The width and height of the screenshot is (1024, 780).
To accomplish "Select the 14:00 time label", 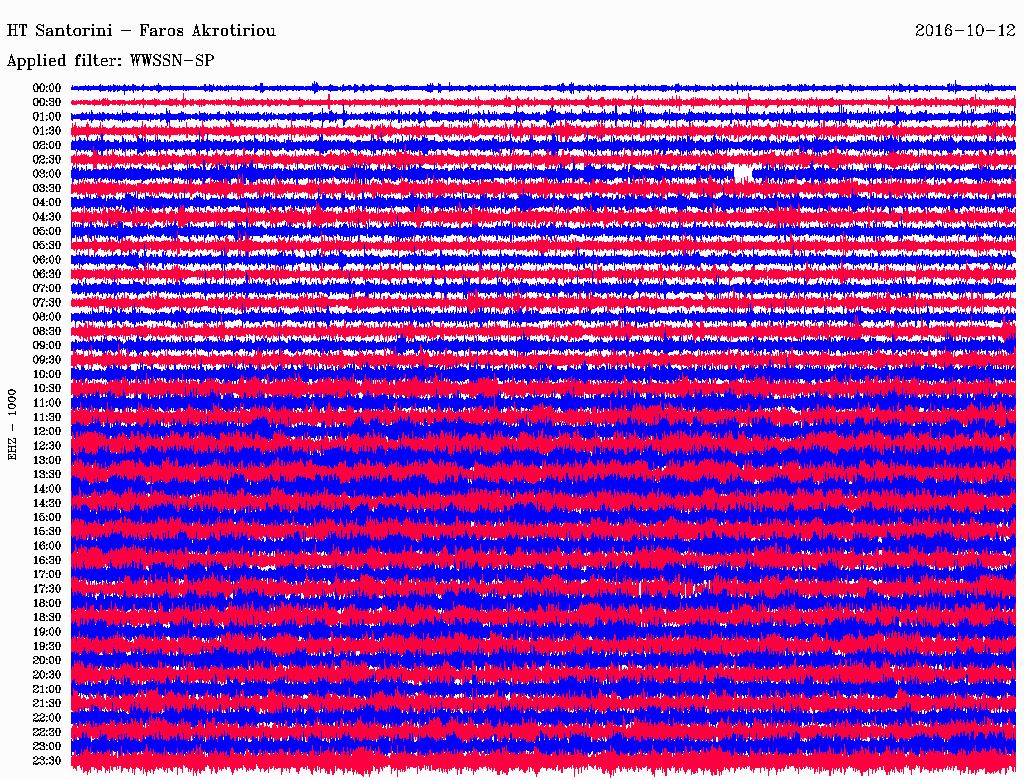I will 47,489.
